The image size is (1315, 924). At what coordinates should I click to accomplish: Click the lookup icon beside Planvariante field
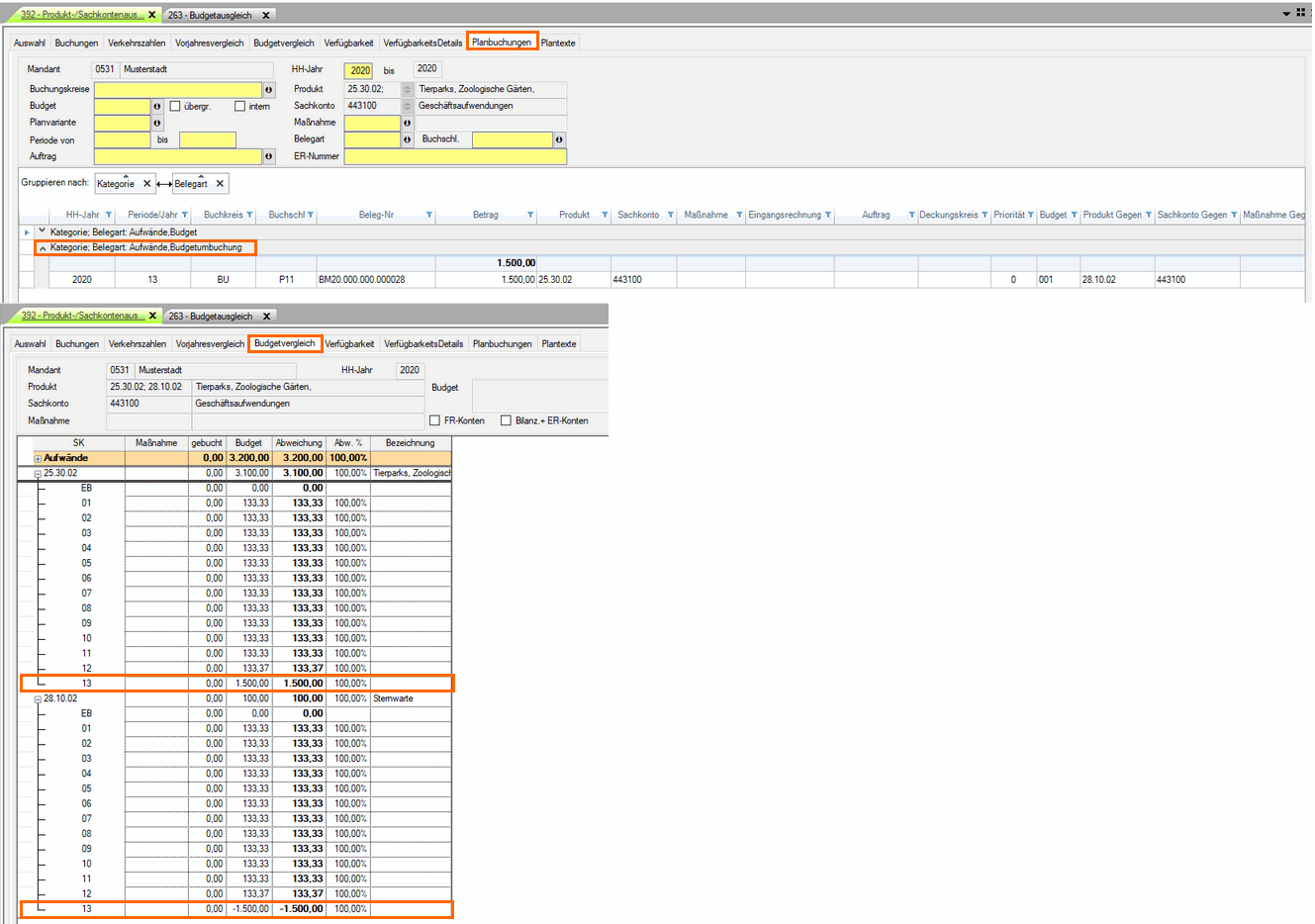[156, 123]
